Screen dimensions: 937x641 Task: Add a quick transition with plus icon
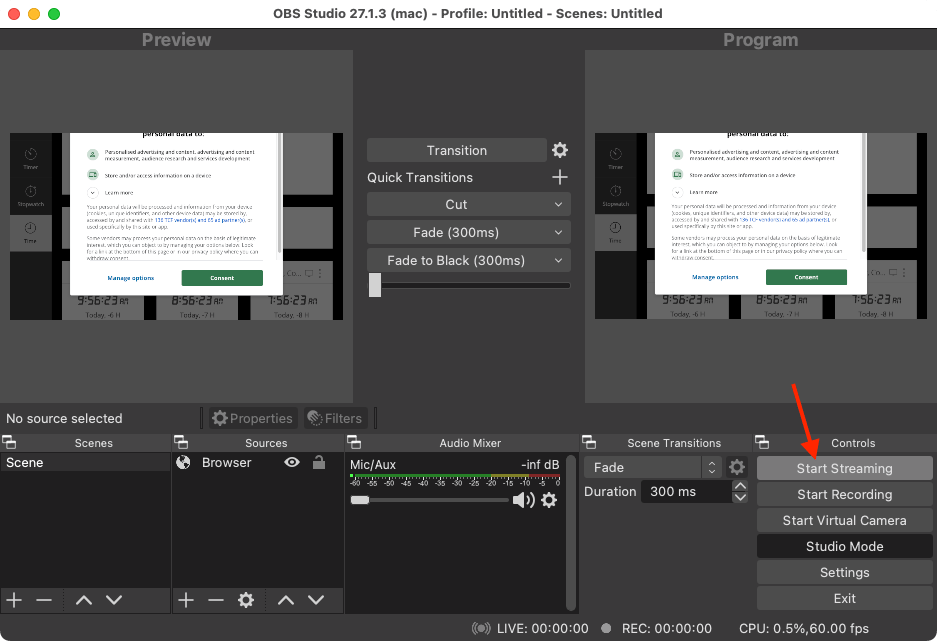pyautogui.click(x=560, y=177)
